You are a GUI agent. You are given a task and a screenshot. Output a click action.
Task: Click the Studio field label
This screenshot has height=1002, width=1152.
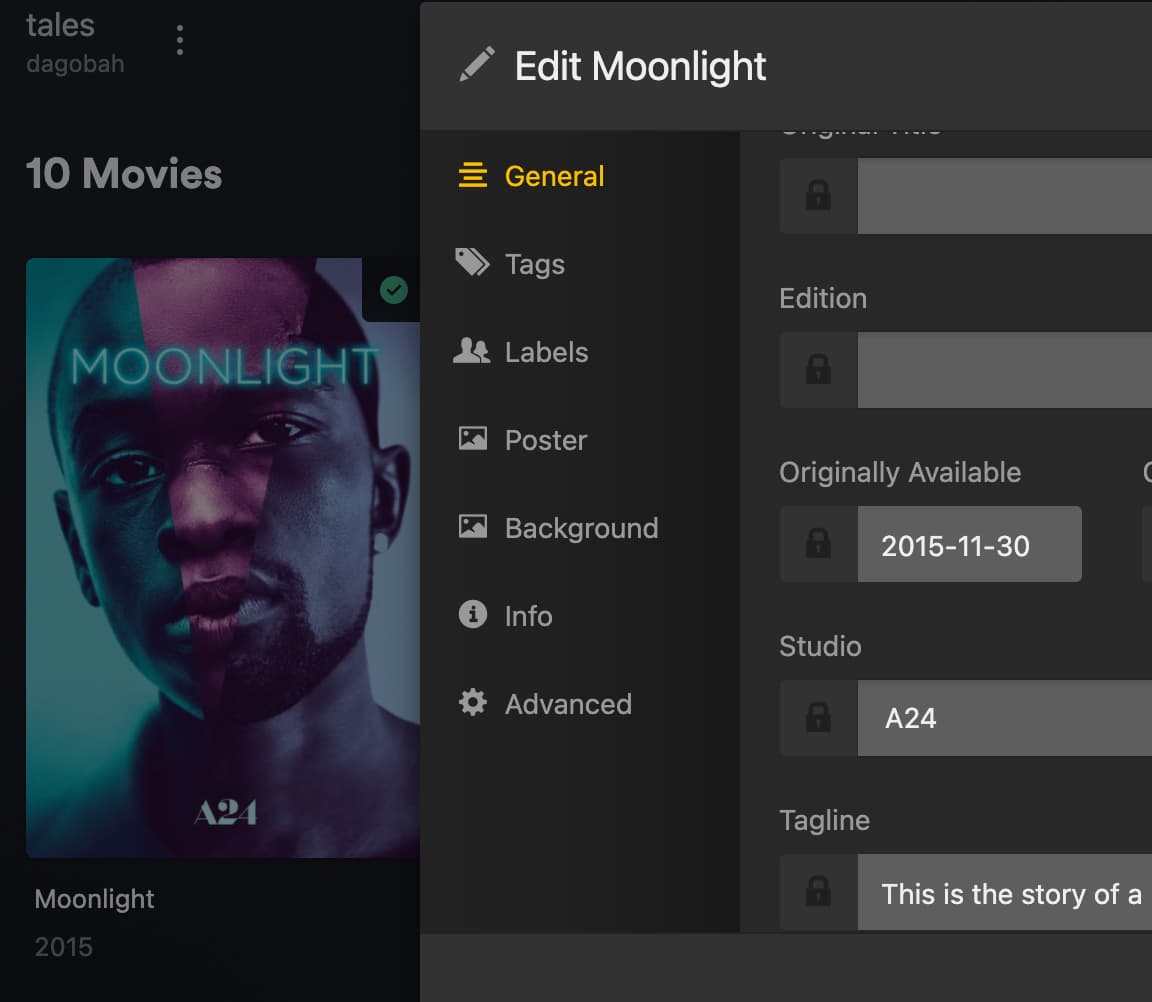[x=820, y=646]
